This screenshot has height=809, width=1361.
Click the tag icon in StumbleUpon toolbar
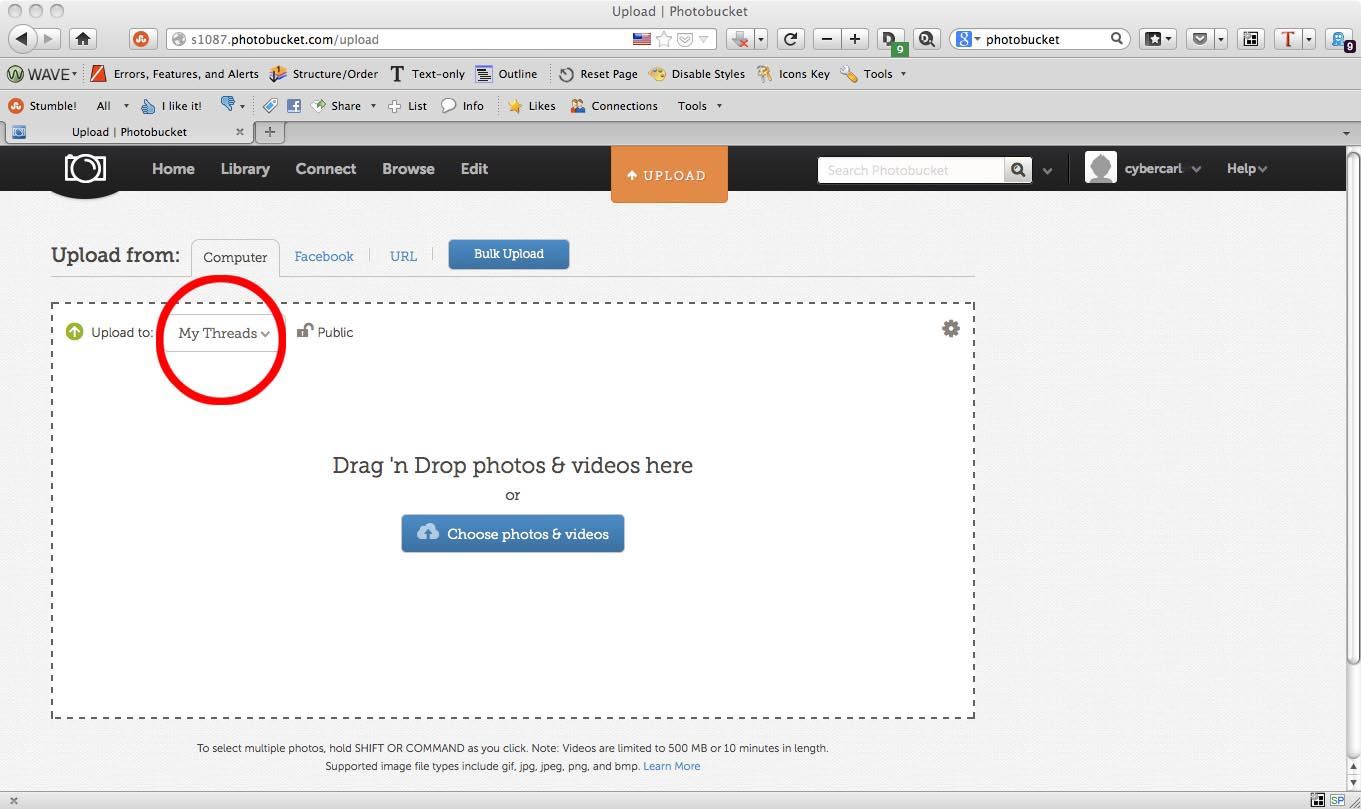(x=270, y=106)
